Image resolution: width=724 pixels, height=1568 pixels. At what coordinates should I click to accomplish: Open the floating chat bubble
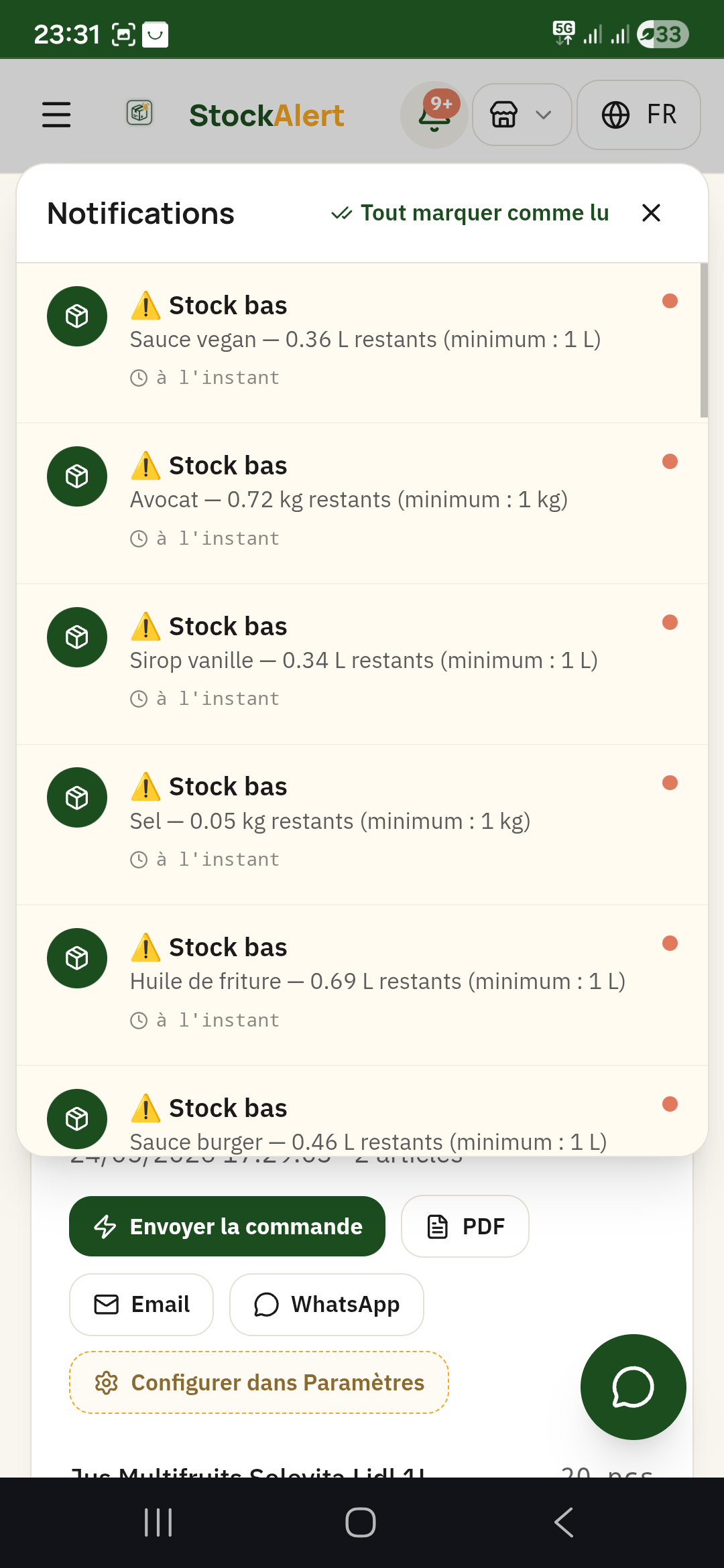(x=633, y=1387)
